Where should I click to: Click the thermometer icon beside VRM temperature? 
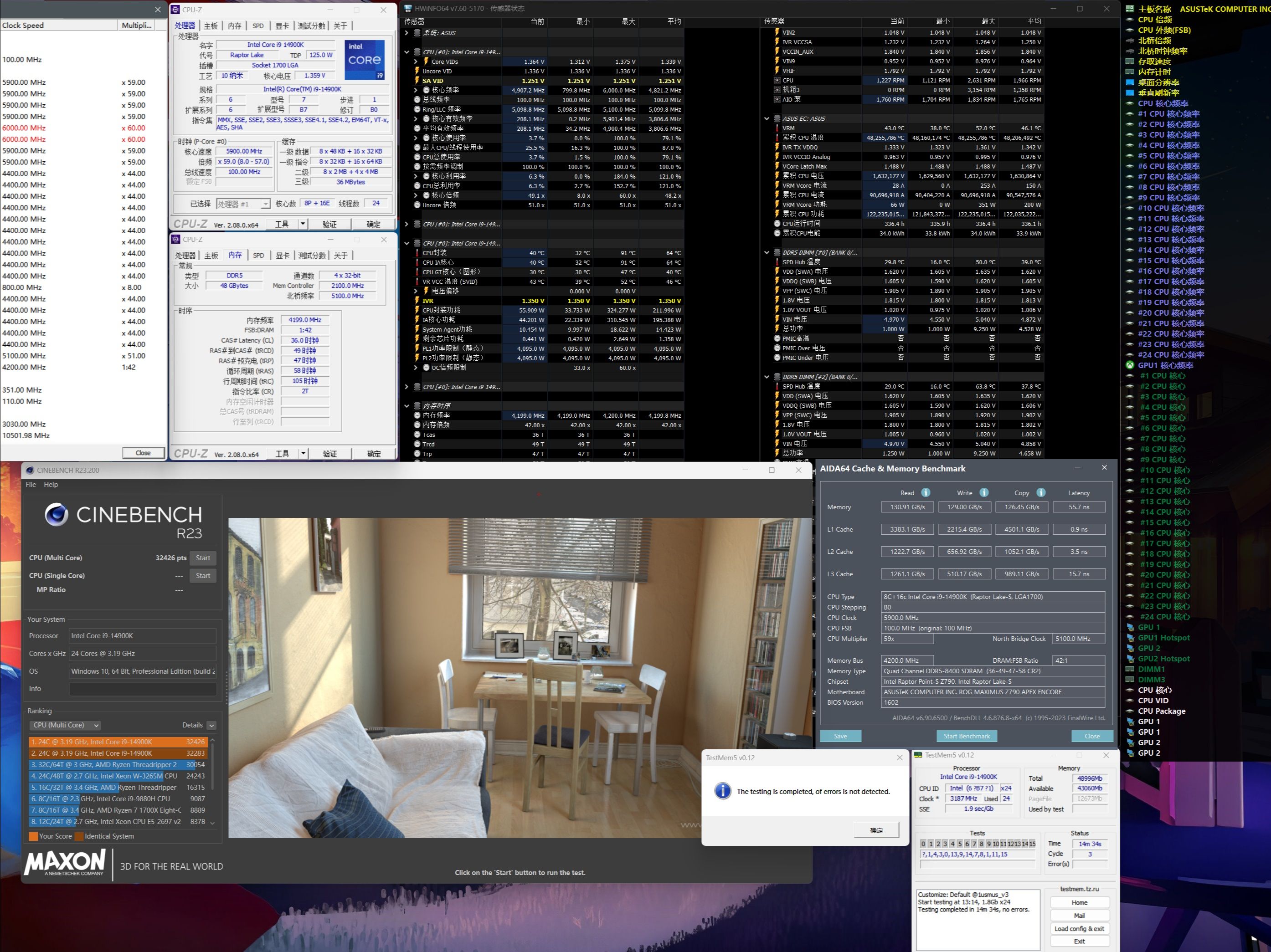[x=777, y=128]
